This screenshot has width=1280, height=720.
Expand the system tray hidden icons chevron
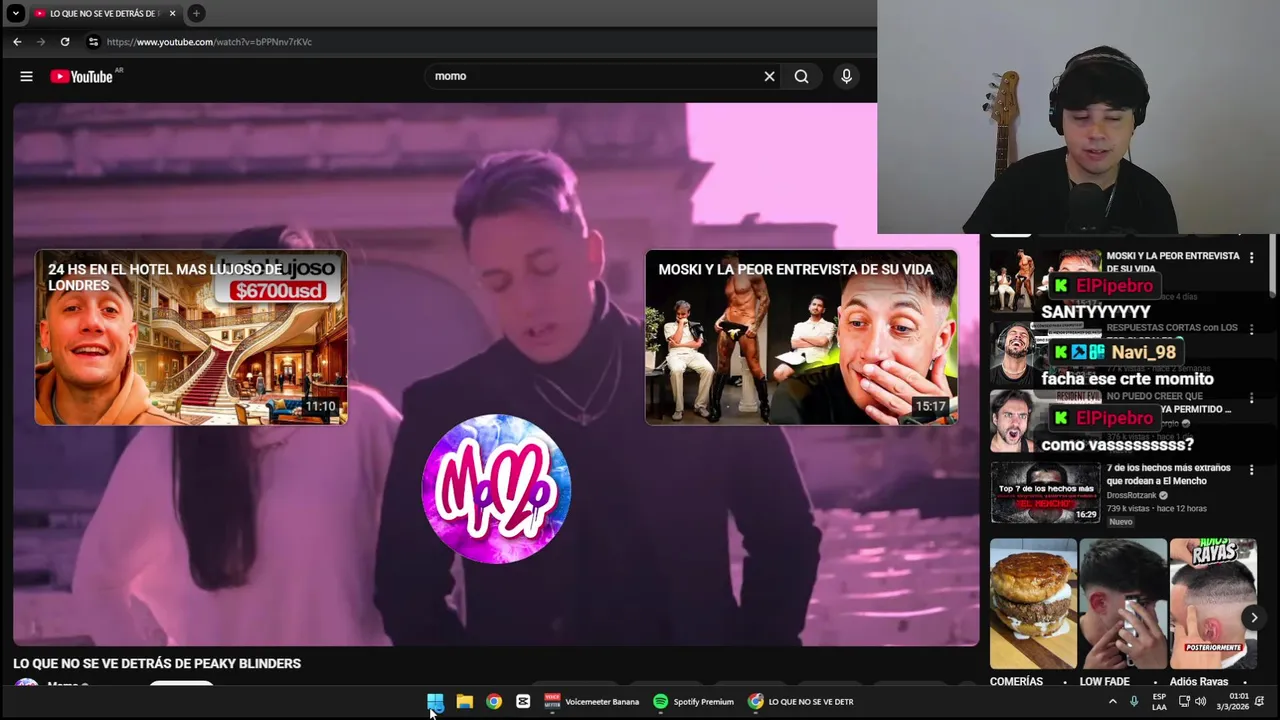(x=1112, y=701)
